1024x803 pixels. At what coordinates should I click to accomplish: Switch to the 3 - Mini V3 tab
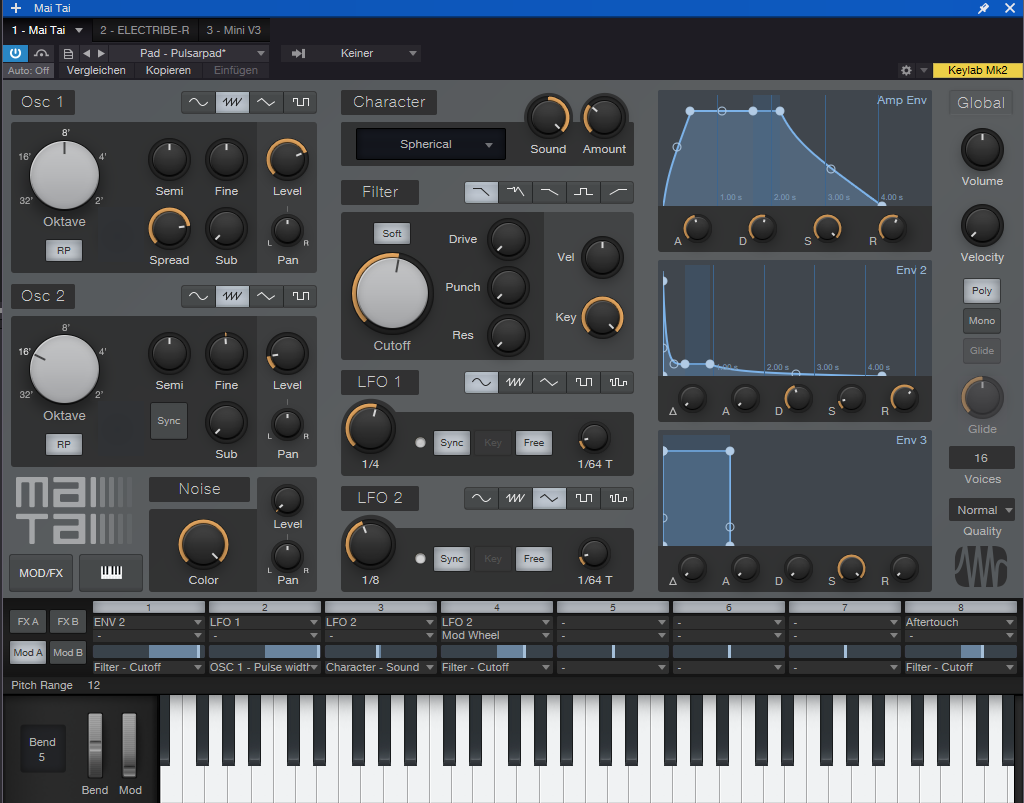pyautogui.click(x=233, y=30)
